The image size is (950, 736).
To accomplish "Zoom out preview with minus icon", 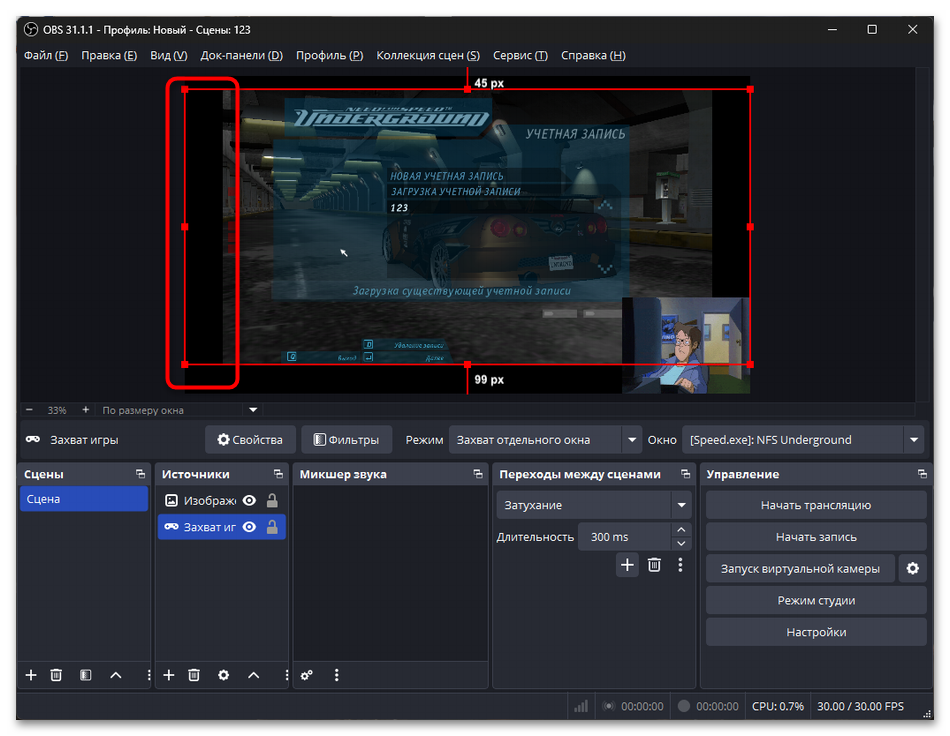I will tap(29, 410).
